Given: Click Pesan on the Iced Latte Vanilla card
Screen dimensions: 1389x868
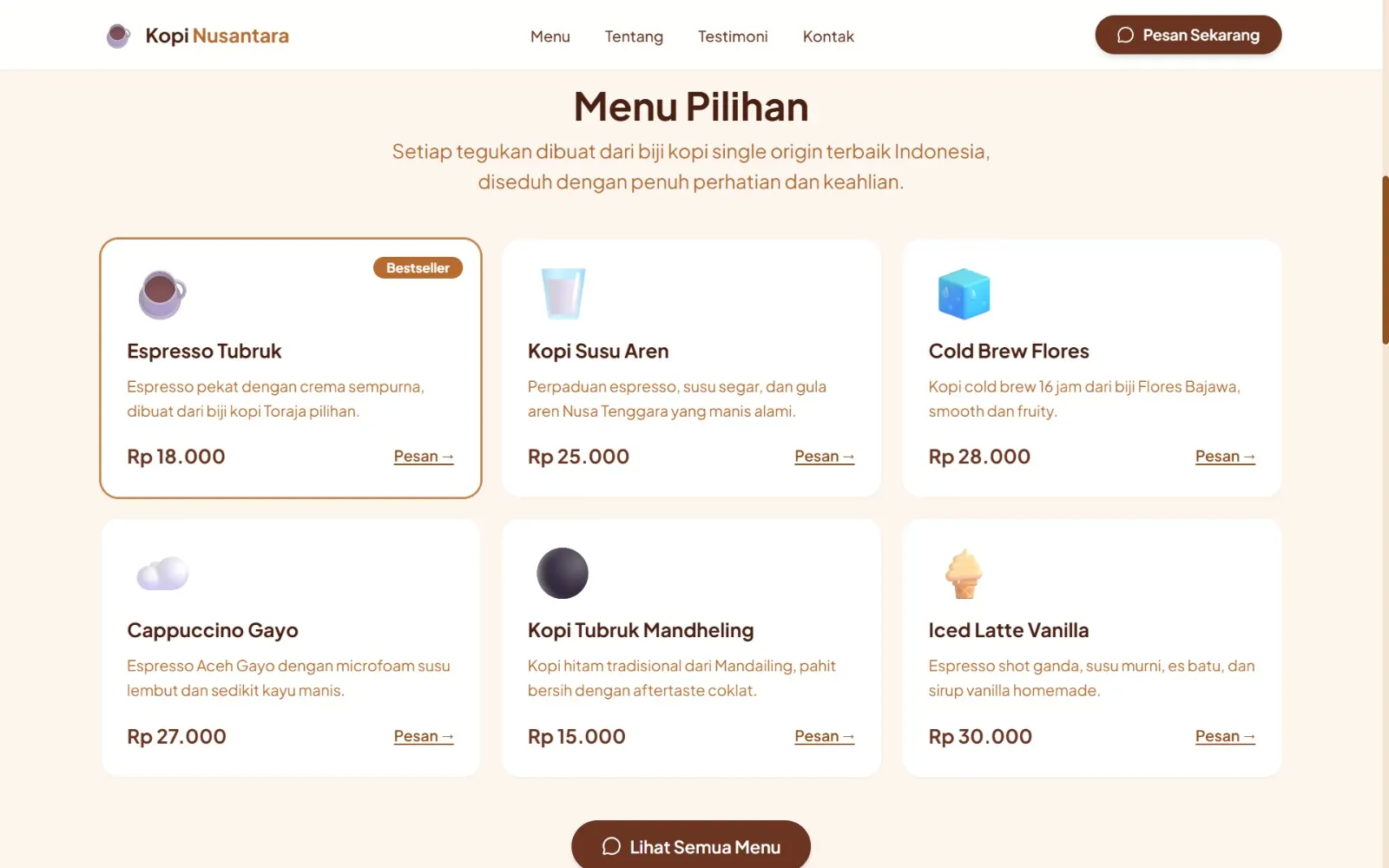Looking at the screenshot, I should tap(1224, 735).
